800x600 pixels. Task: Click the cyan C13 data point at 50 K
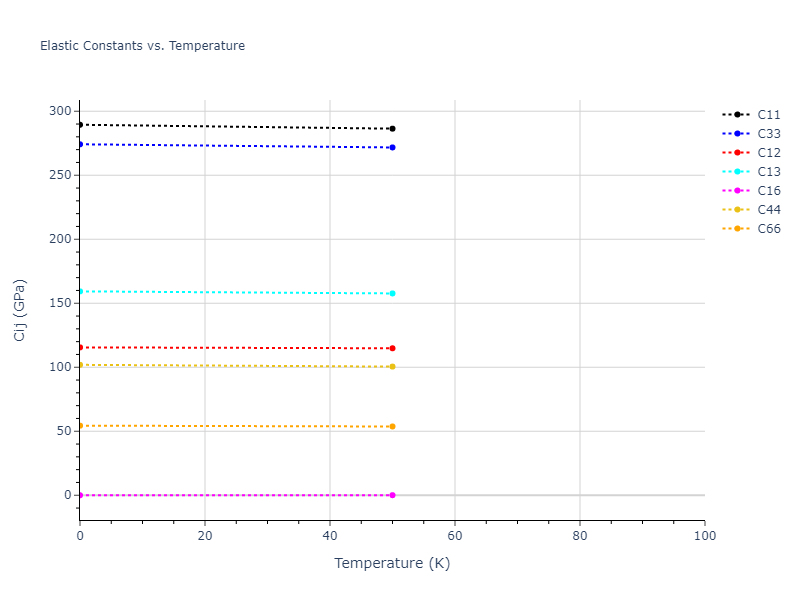(x=392, y=294)
